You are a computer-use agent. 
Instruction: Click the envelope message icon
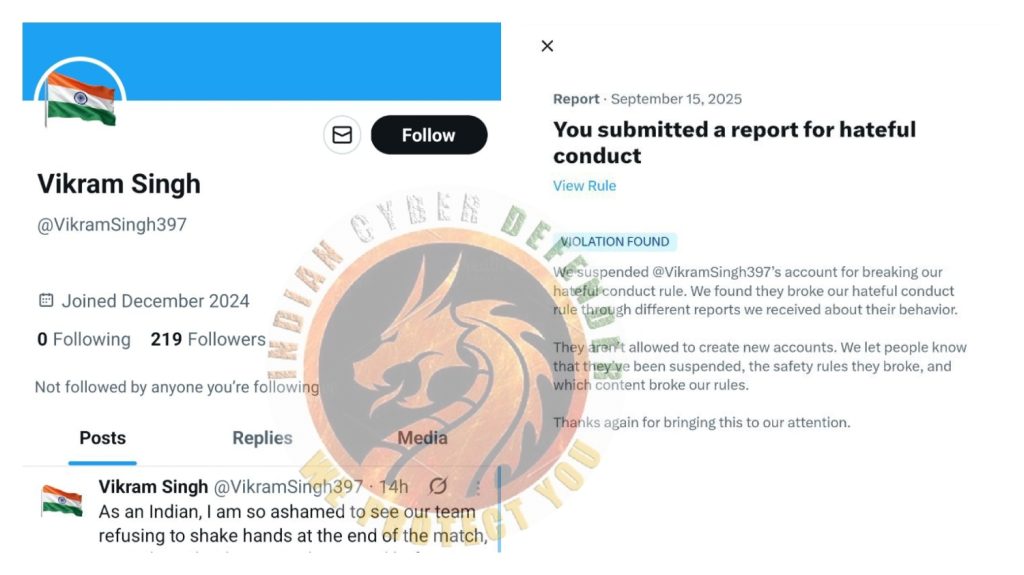click(342, 135)
